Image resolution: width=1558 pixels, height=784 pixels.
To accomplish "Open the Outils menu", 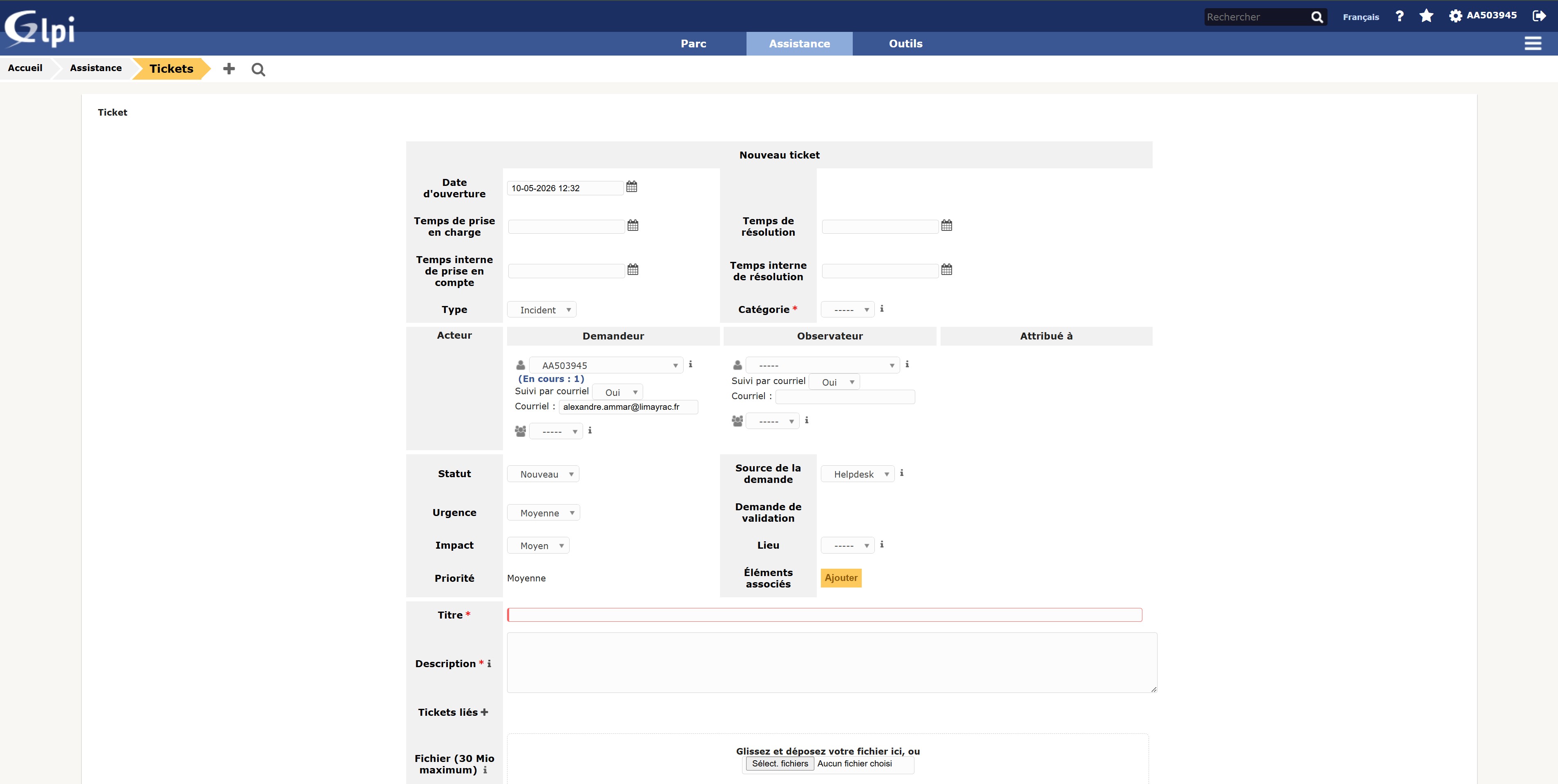I will click(905, 44).
